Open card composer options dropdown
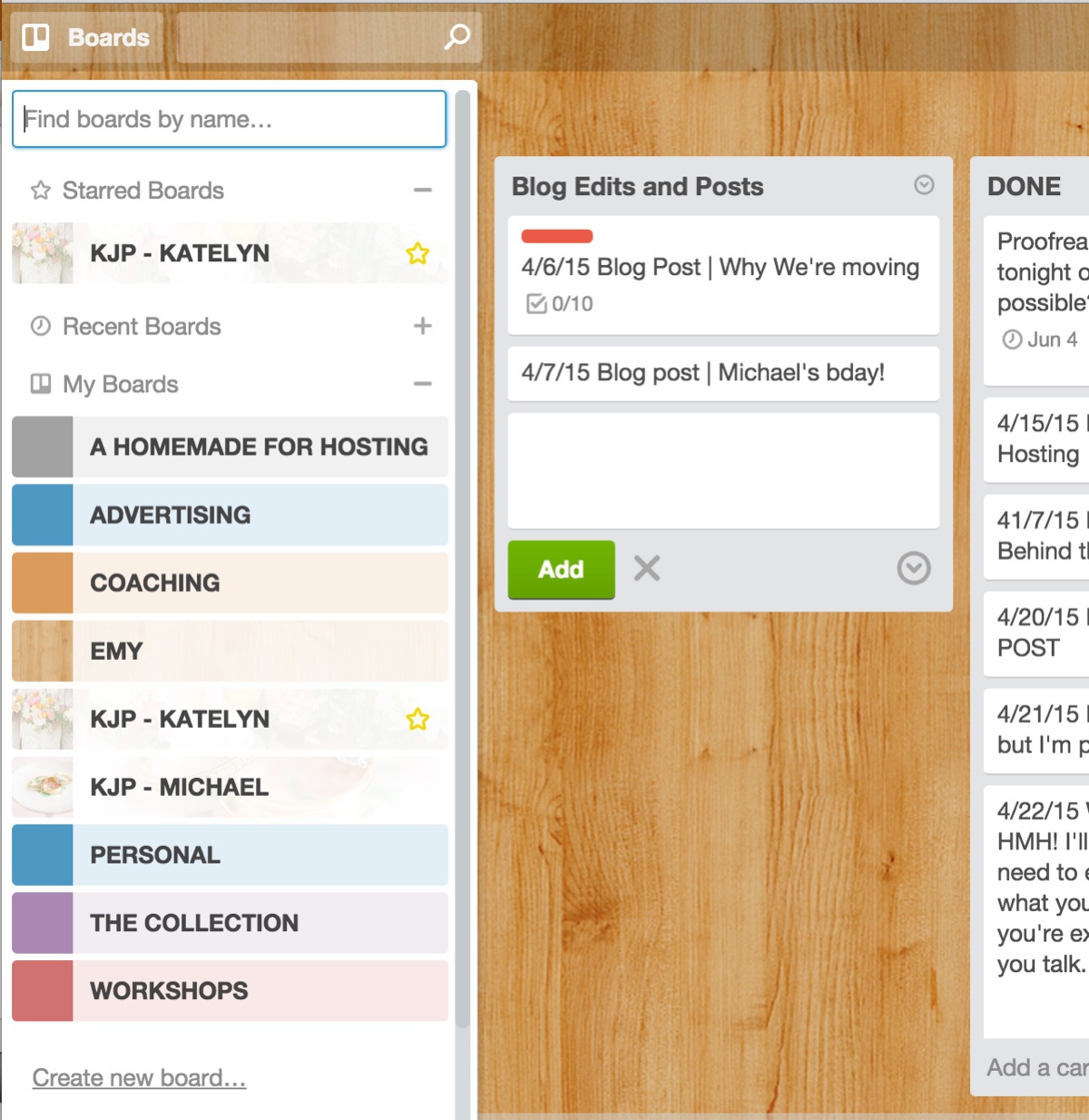The width and height of the screenshot is (1089, 1120). coord(914,568)
